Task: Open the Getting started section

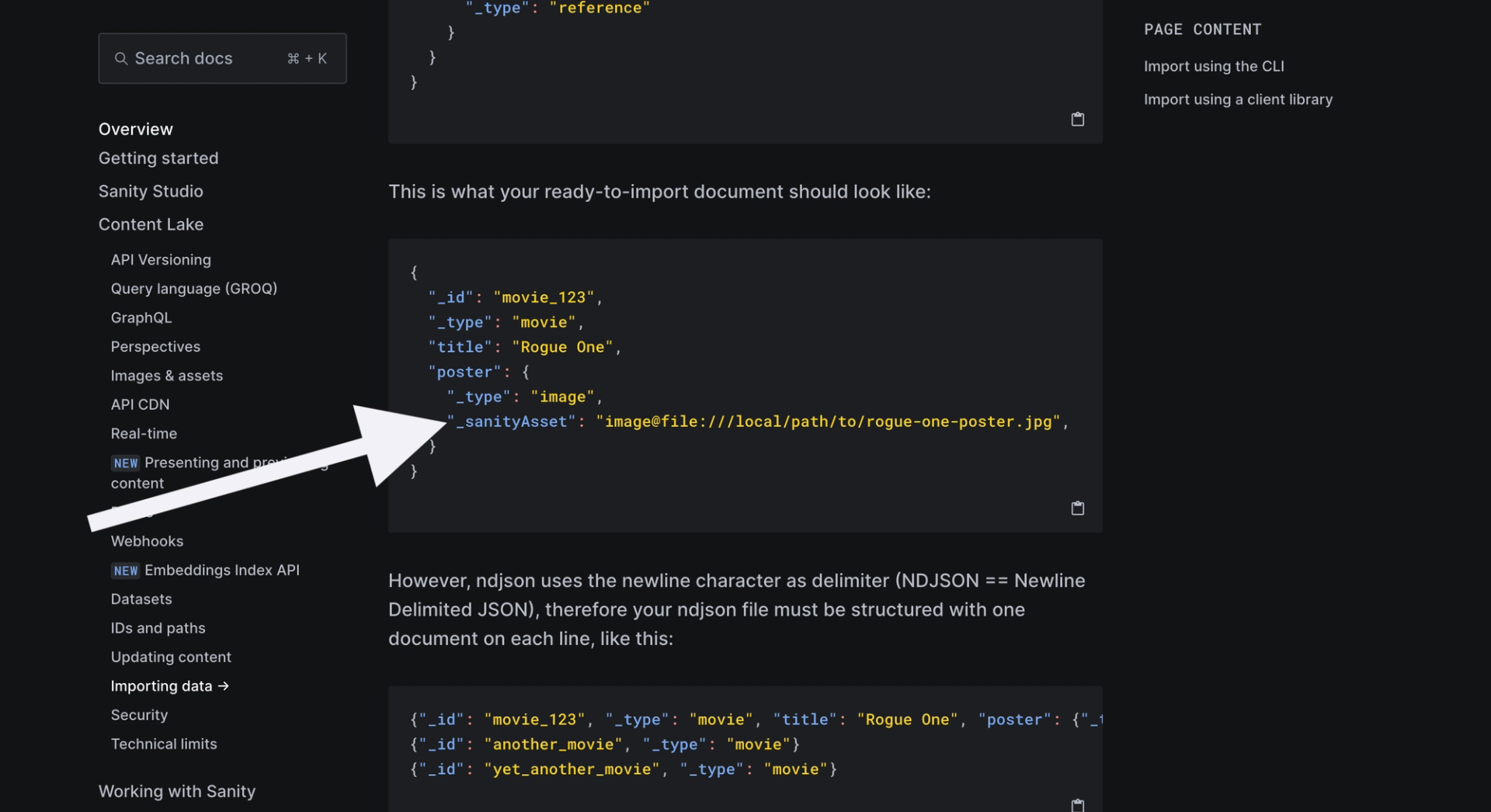Action: coord(158,158)
